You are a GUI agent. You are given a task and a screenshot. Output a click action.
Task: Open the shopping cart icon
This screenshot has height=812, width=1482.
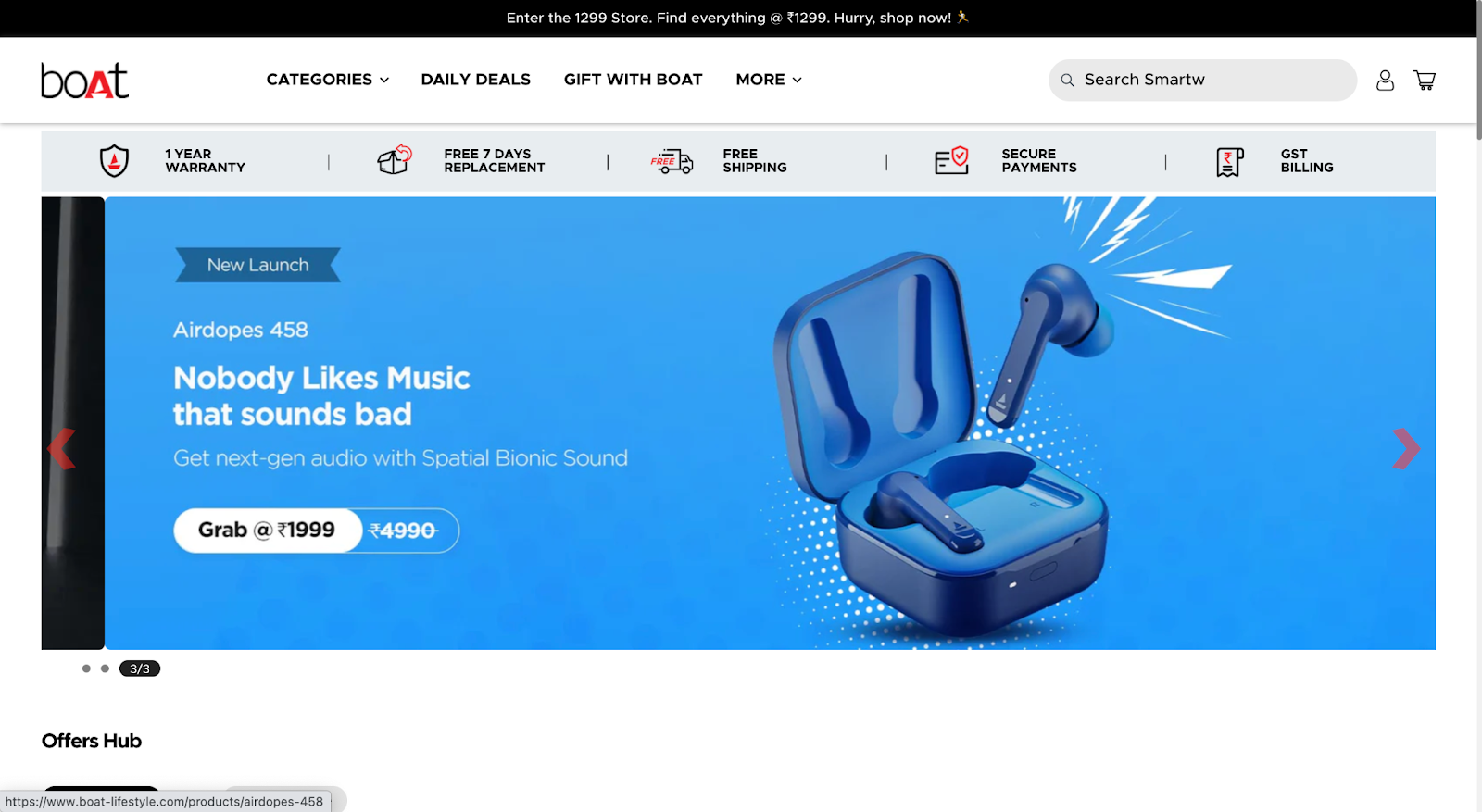point(1425,81)
